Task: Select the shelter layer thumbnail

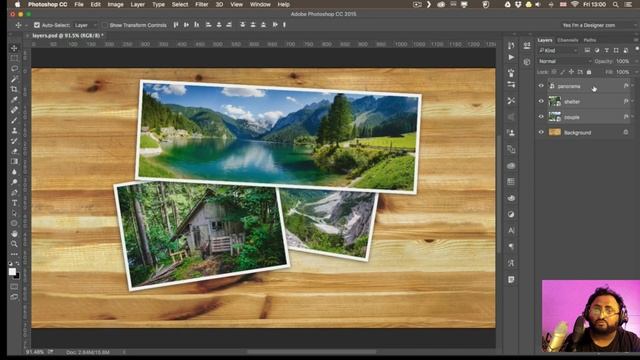Action: (554, 101)
